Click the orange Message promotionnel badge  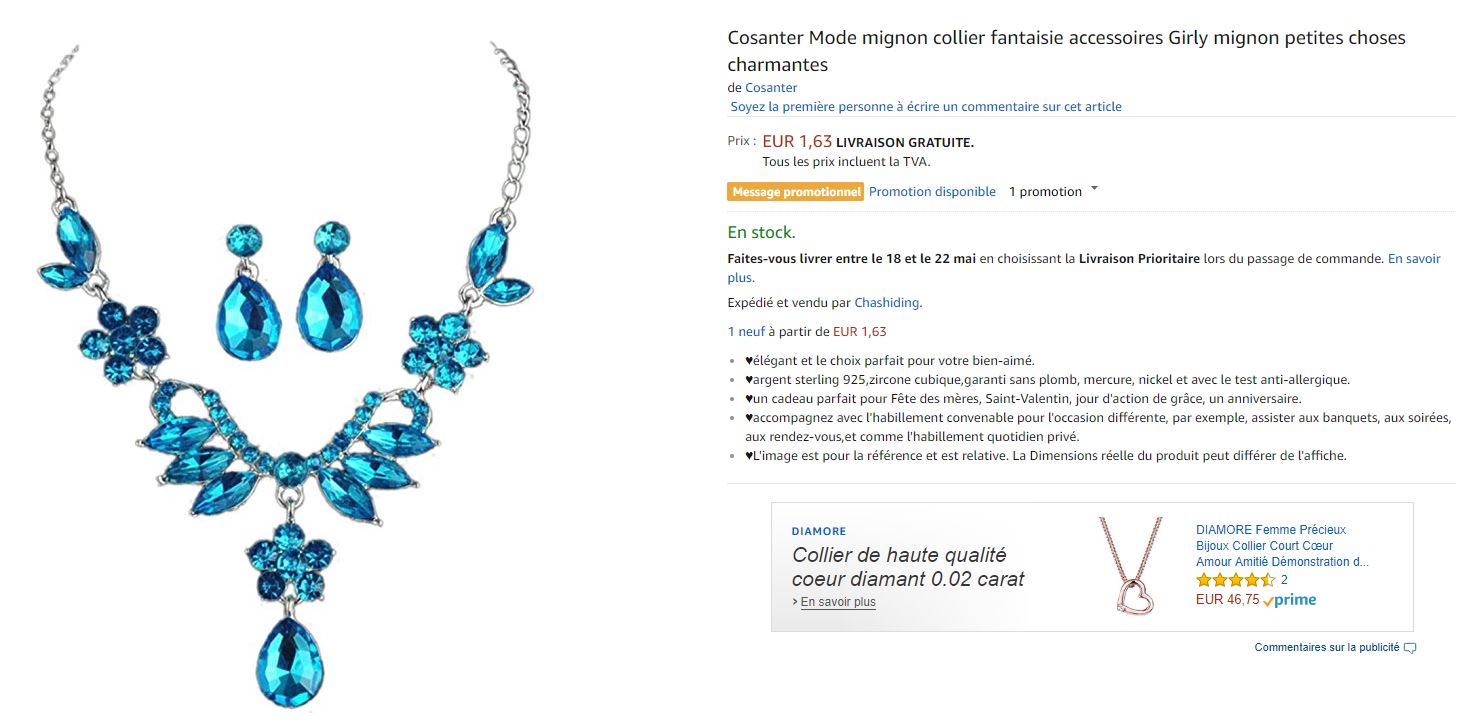(795, 192)
